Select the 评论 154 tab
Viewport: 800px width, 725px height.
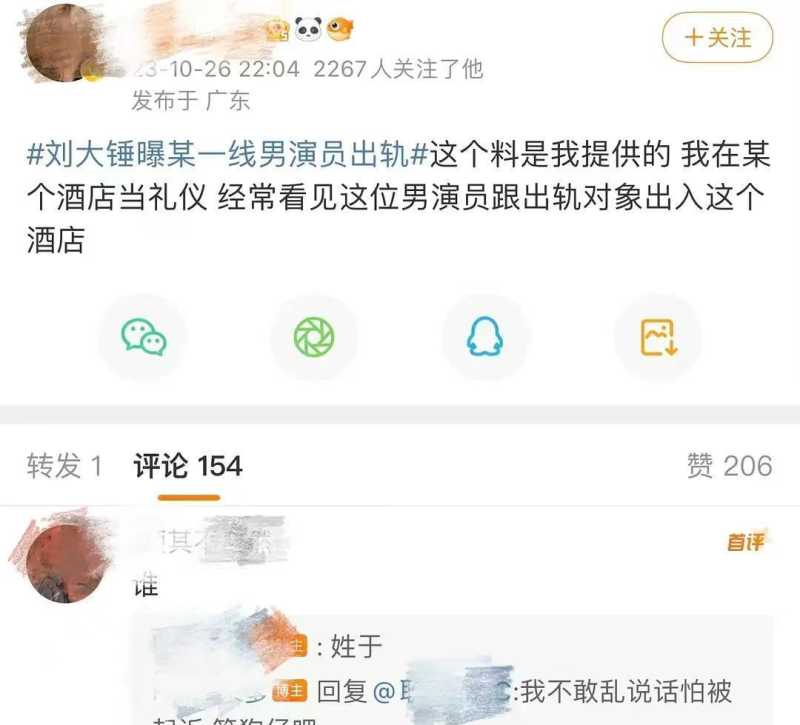click(x=188, y=466)
